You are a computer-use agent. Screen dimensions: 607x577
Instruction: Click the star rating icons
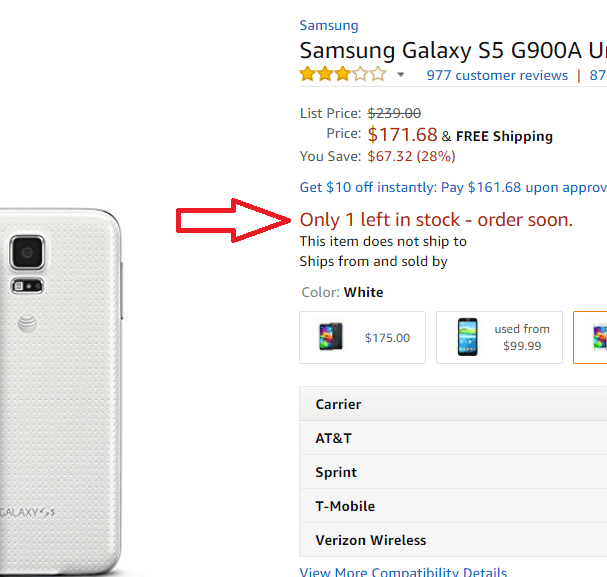342,75
